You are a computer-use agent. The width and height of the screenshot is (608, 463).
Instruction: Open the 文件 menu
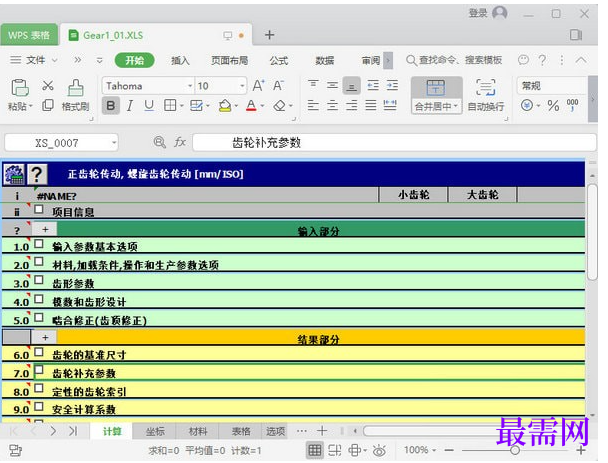click(x=33, y=60)
